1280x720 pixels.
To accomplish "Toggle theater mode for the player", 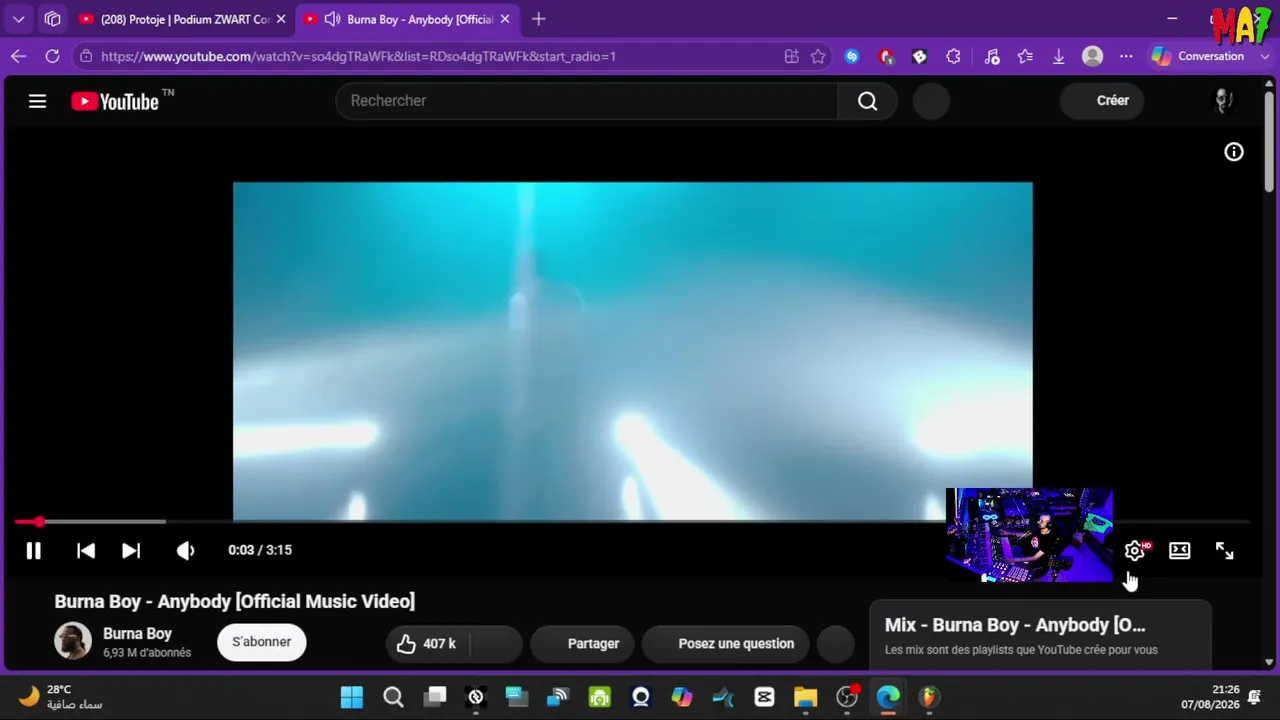I will [1180, 550].
